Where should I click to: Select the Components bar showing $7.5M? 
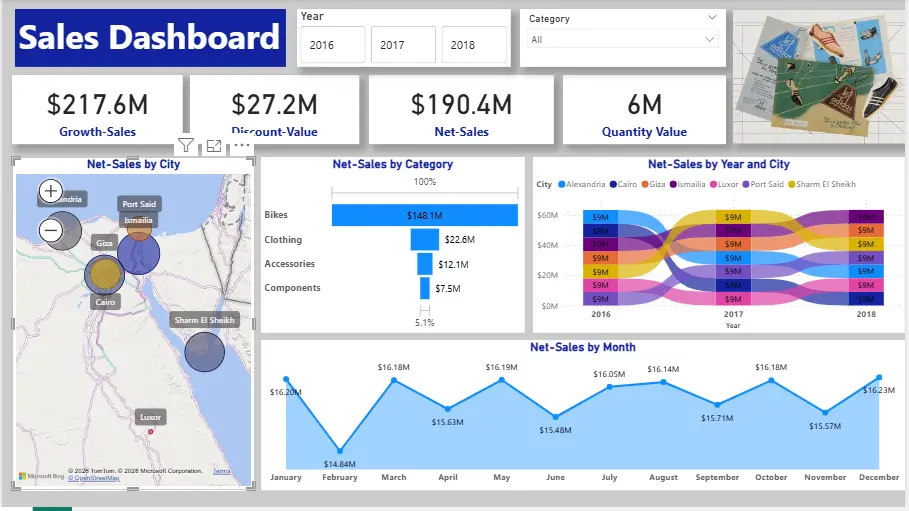pyautogui.click(x=425, y=288)
